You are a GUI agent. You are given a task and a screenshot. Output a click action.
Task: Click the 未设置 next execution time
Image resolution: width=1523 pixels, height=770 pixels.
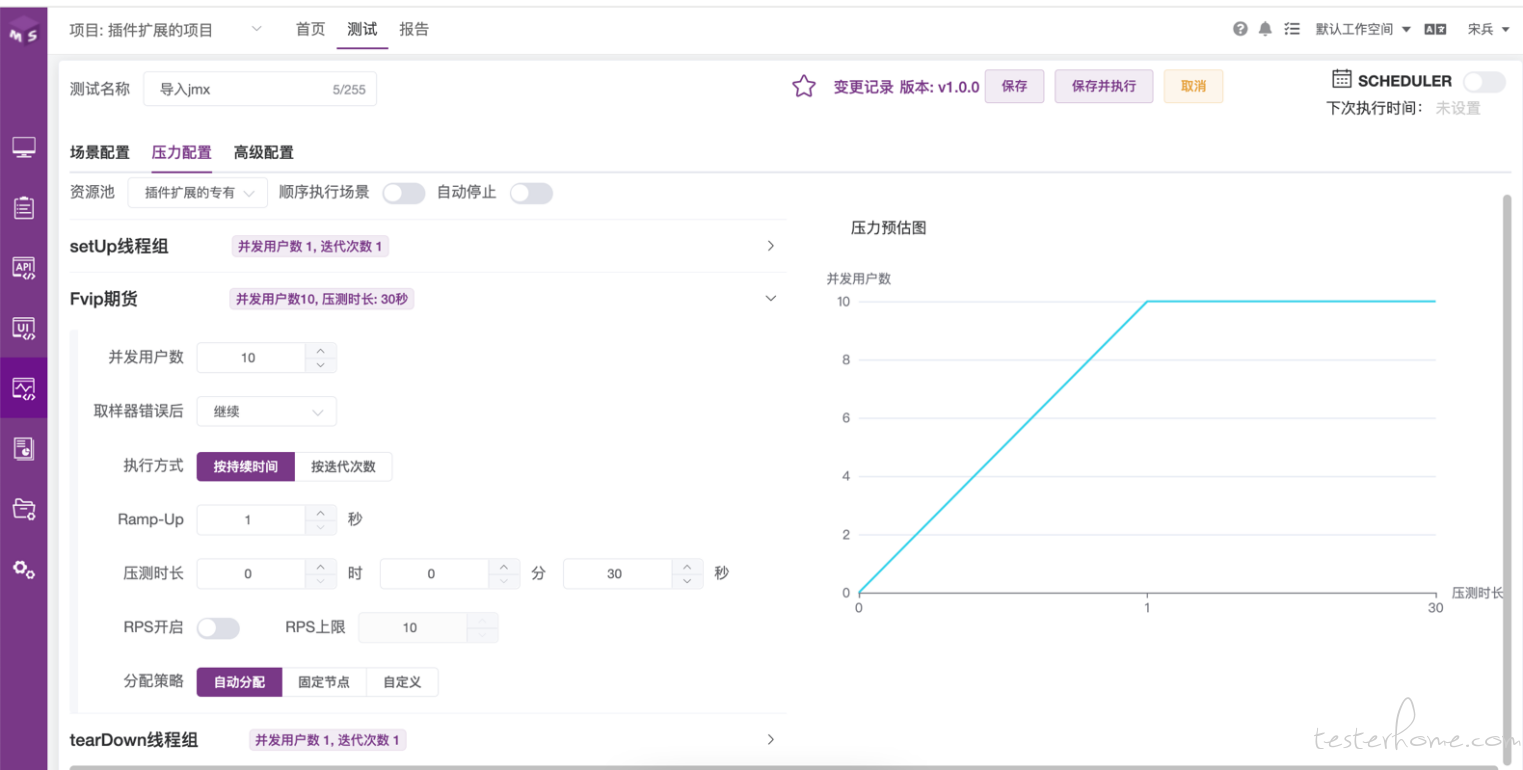coord(1458,108)
